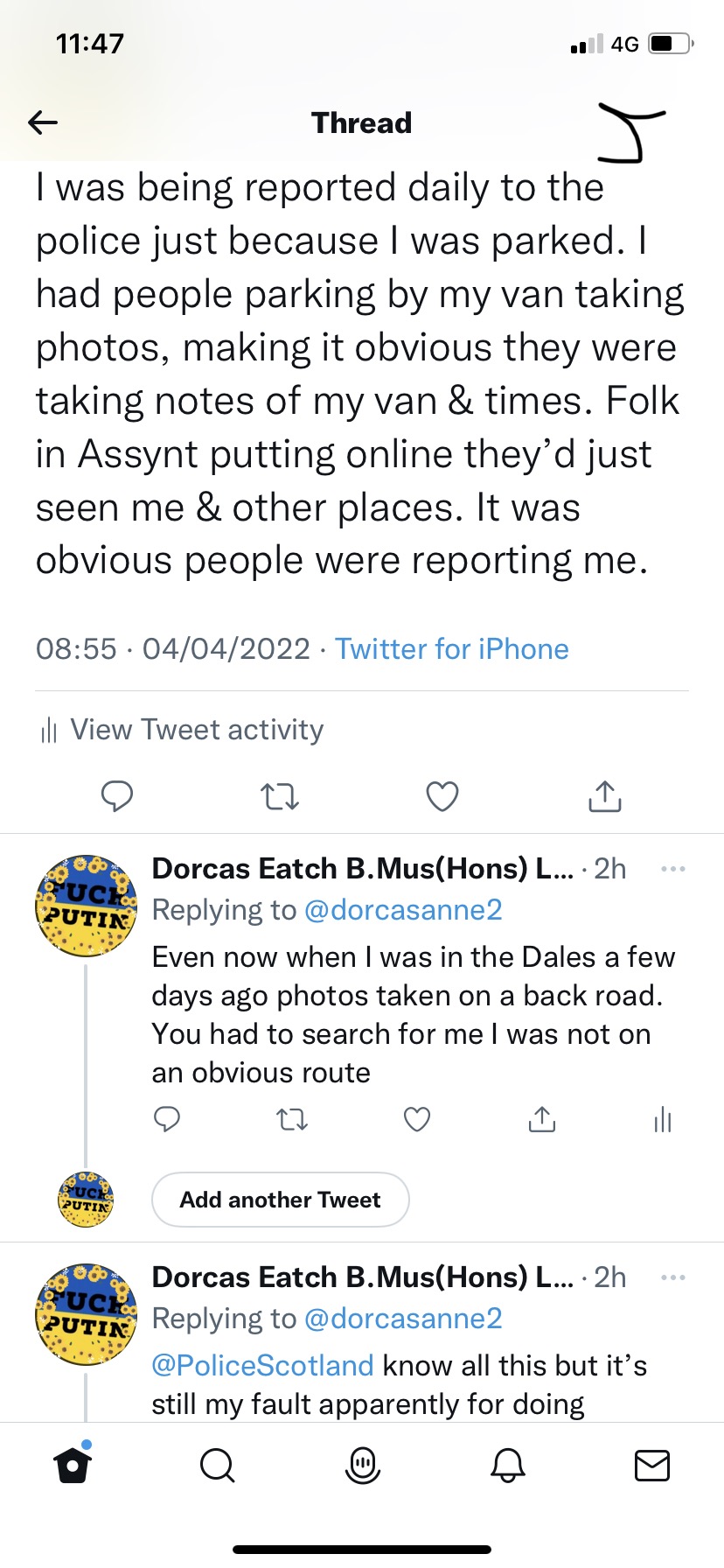Reply to the main tweet
The width and height of the screenshot is (724, 1568).
click(117, 795)
